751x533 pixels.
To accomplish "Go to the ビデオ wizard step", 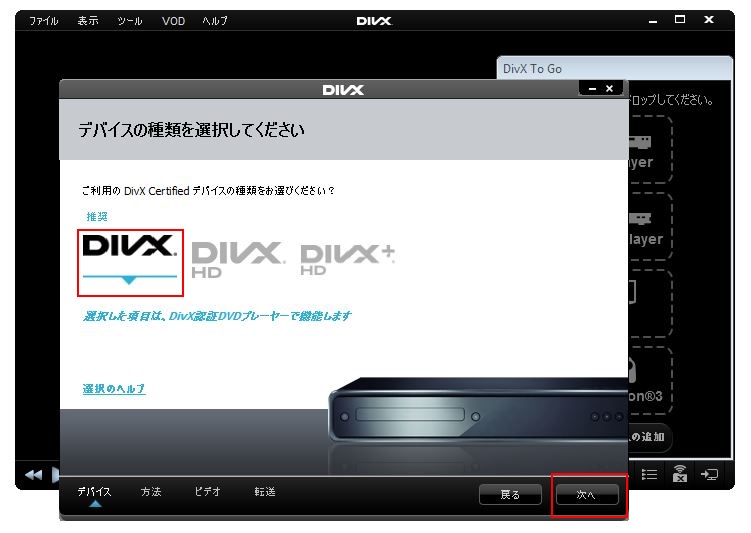I will (207, 492).
